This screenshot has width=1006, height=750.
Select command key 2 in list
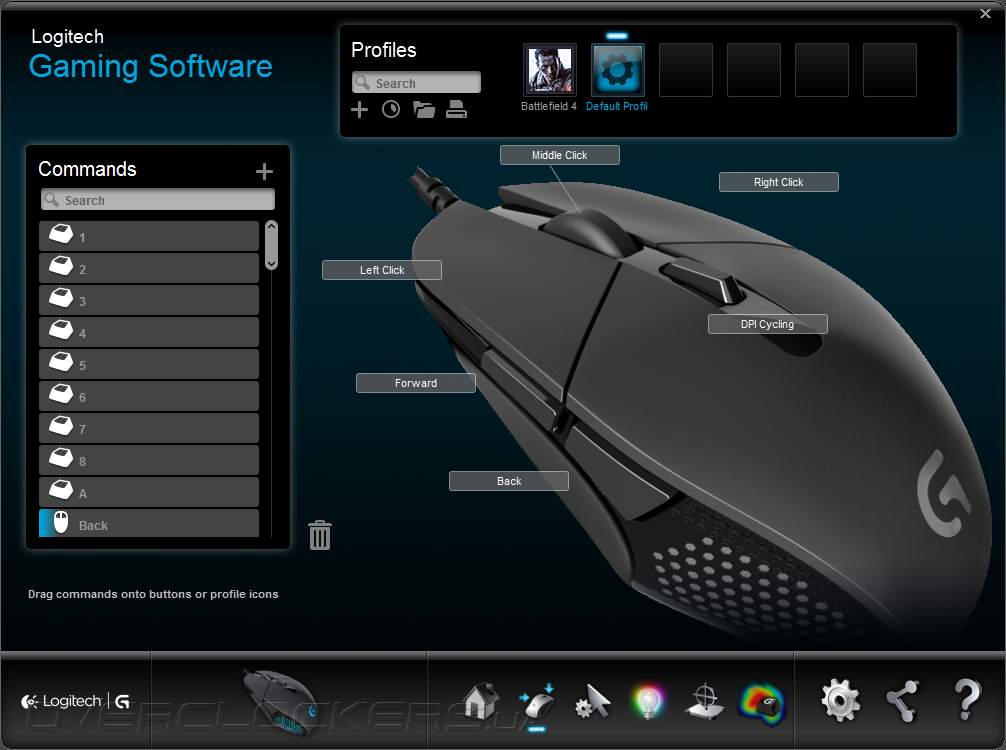149,268
